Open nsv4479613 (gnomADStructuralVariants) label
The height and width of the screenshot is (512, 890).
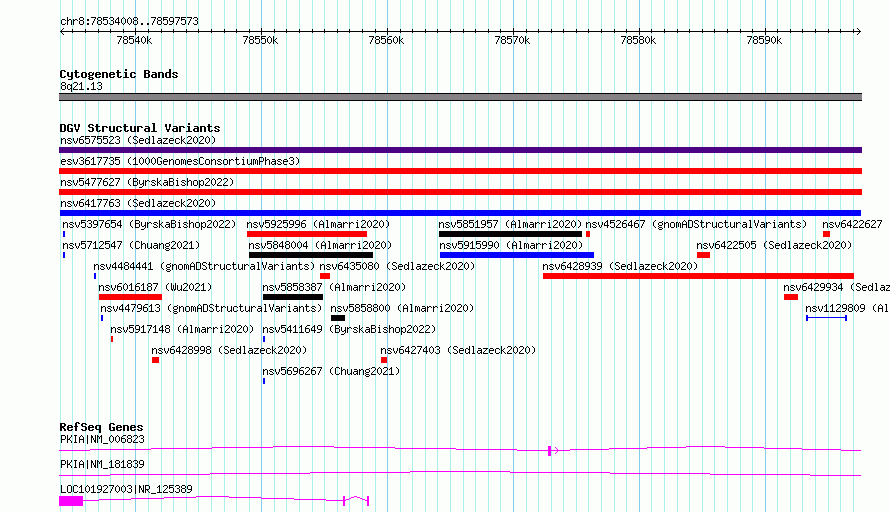pyautogui.click(x=211, y=308)
